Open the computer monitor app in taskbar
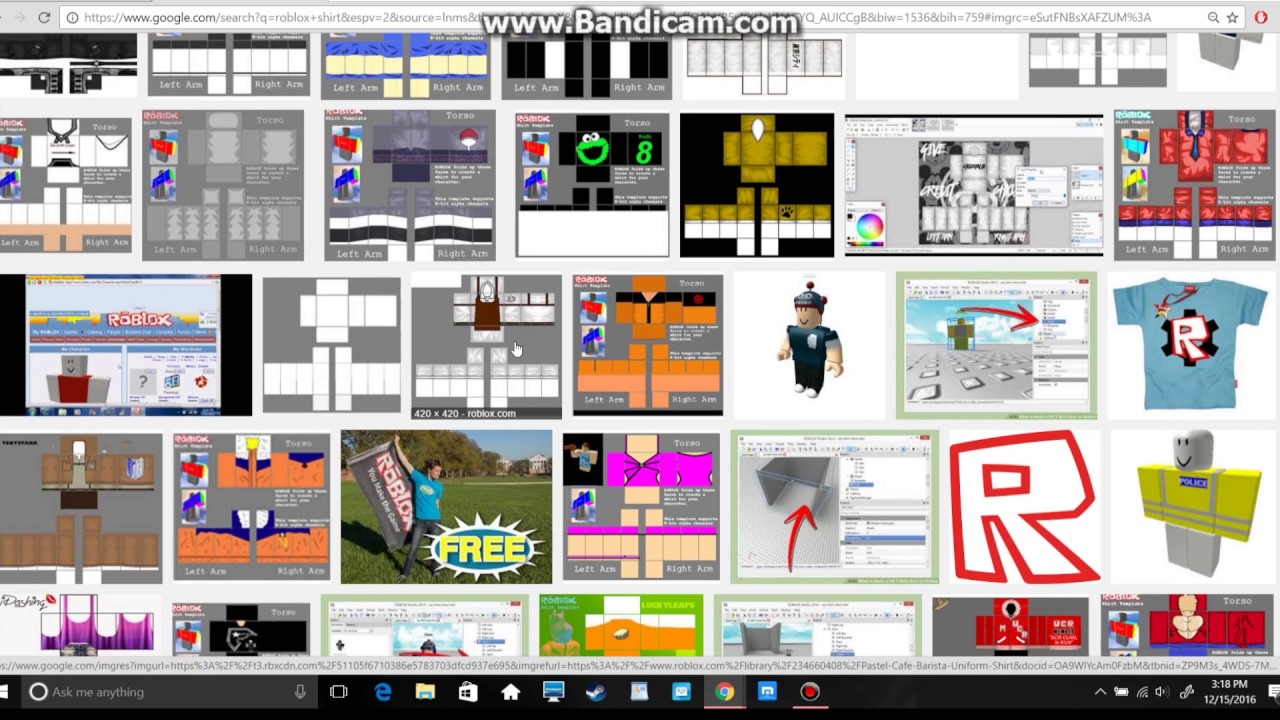The width and height of the screenshot is (1280, 720). click(553, 692)
